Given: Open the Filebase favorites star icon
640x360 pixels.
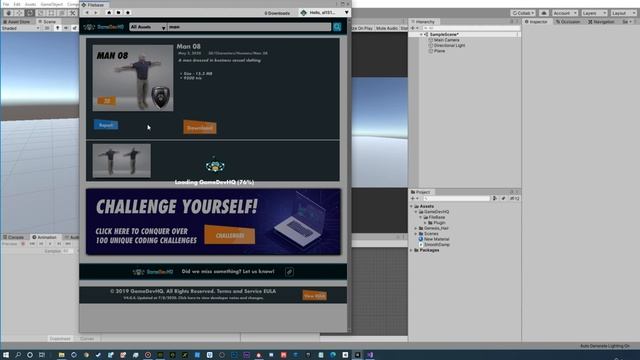Looking at the screenshot, I should 128,13.
